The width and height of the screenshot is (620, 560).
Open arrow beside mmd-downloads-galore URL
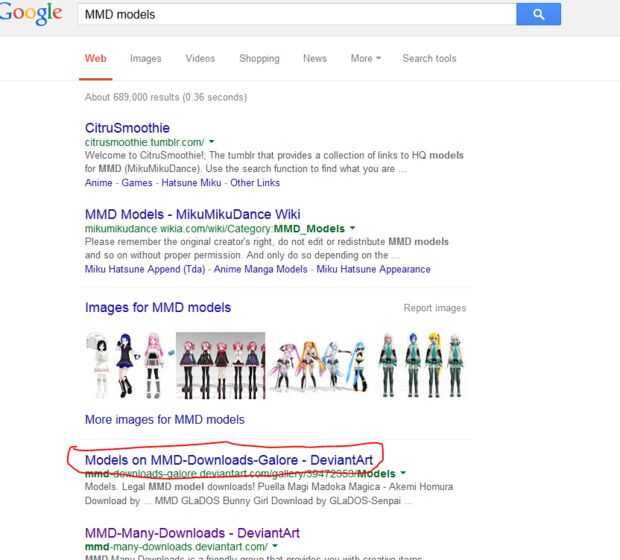[x=403, y=473]
